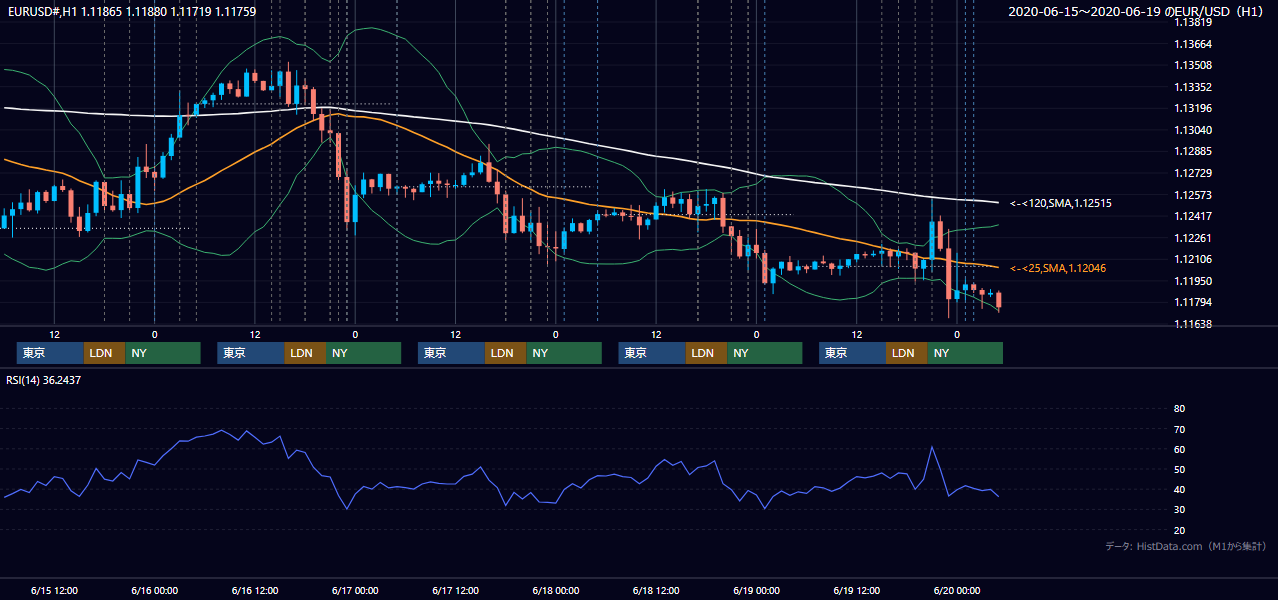The width and height of the screenshot is (1278, 600).
Task: Click price axis label 1.12106
Action: pyautogui.click(x=1193, y=259)
